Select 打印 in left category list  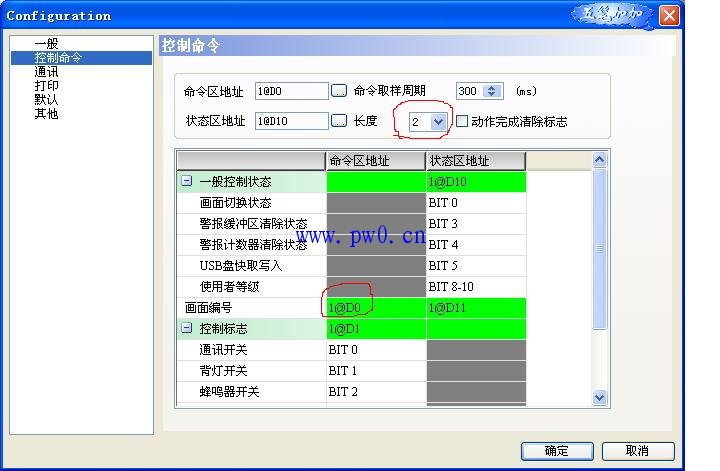pyautogui.click(x=46, y=86)
